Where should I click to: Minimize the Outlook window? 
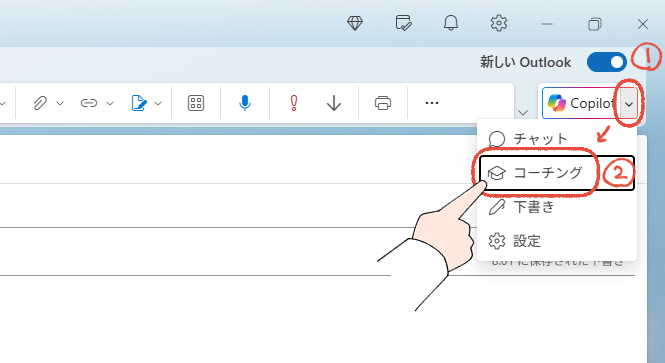pyautogui.click(x=547, y=24)
